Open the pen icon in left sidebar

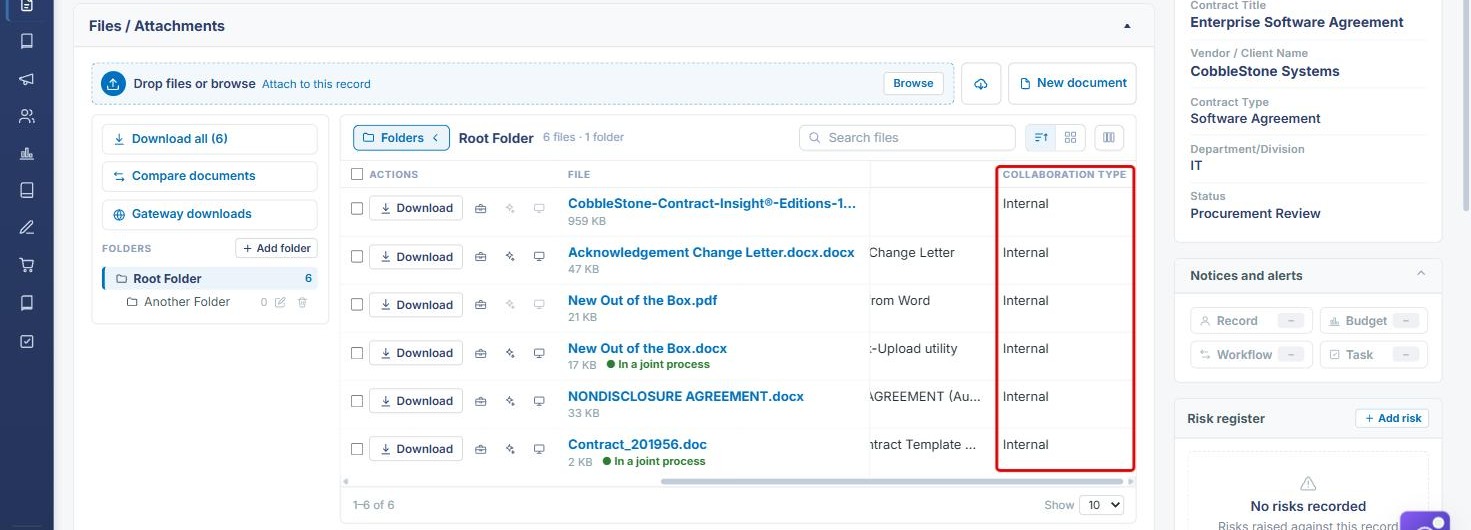27,227
